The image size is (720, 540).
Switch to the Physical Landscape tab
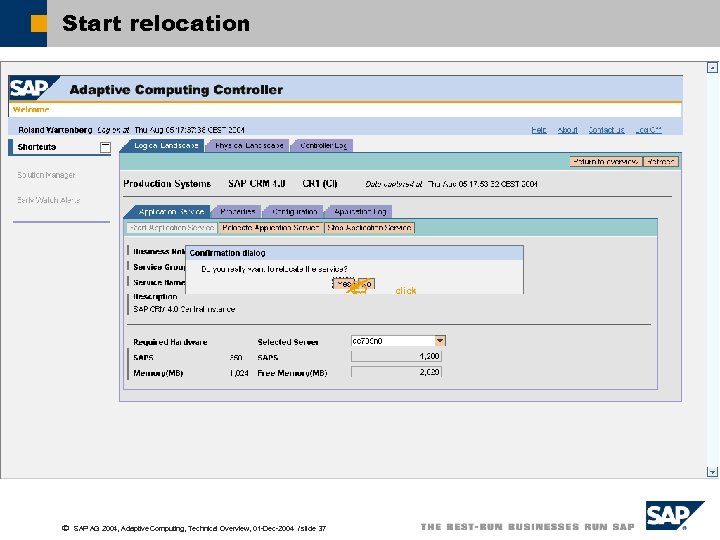pyautogui.click(x=248, y=146)
